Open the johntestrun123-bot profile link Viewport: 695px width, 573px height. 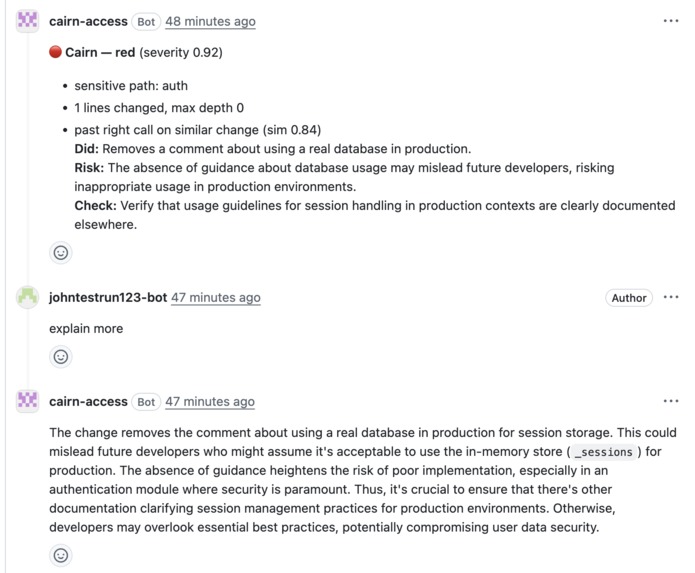[x=108, y=297]
